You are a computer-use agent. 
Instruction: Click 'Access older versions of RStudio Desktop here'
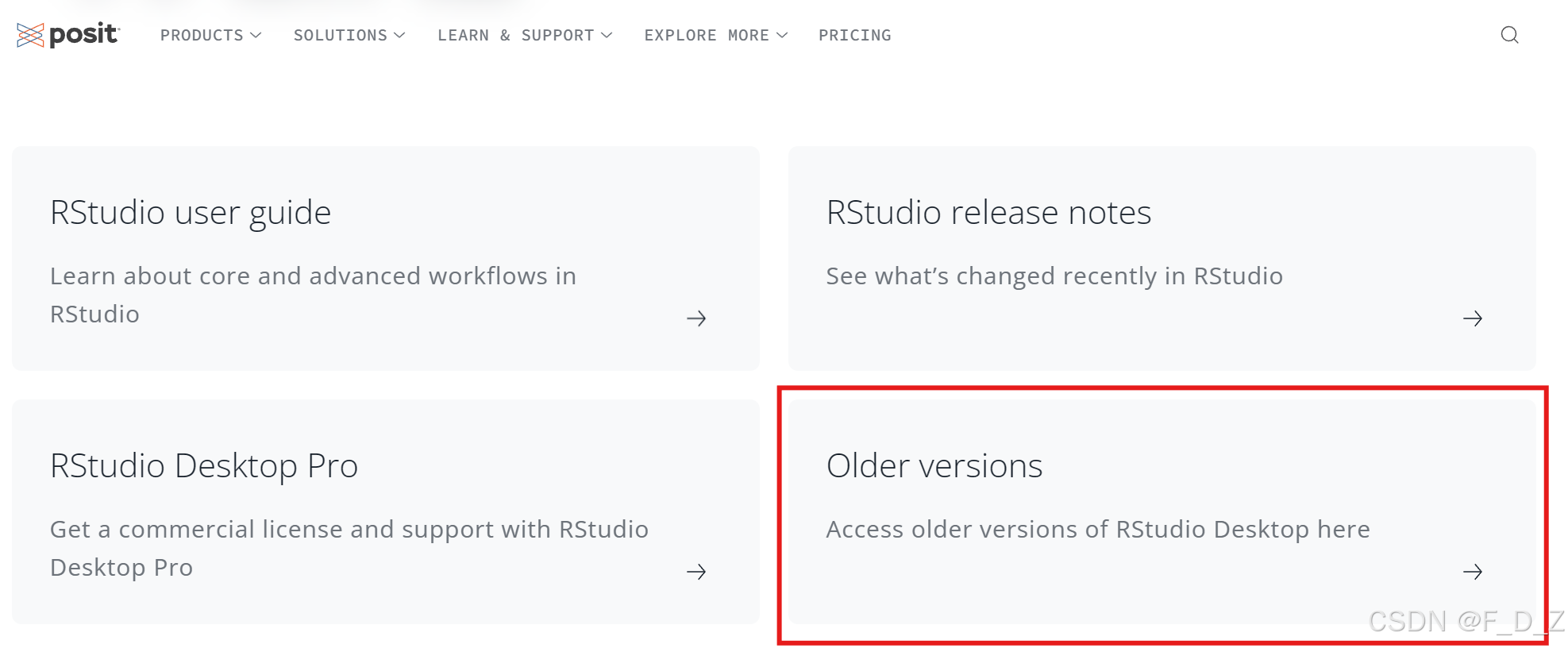point(1098,530)
